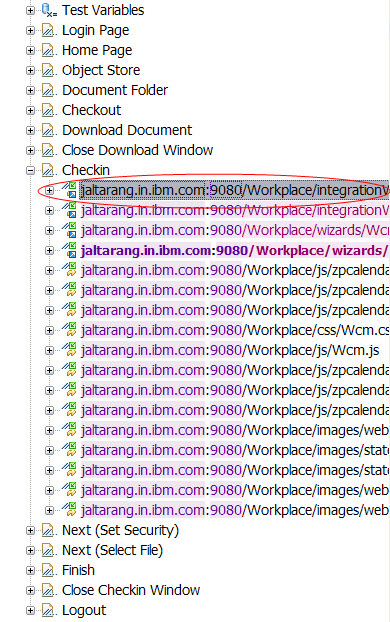Click the Test Variables icon
The height and width of the screenshot is (622, 390).
[49, 10]
